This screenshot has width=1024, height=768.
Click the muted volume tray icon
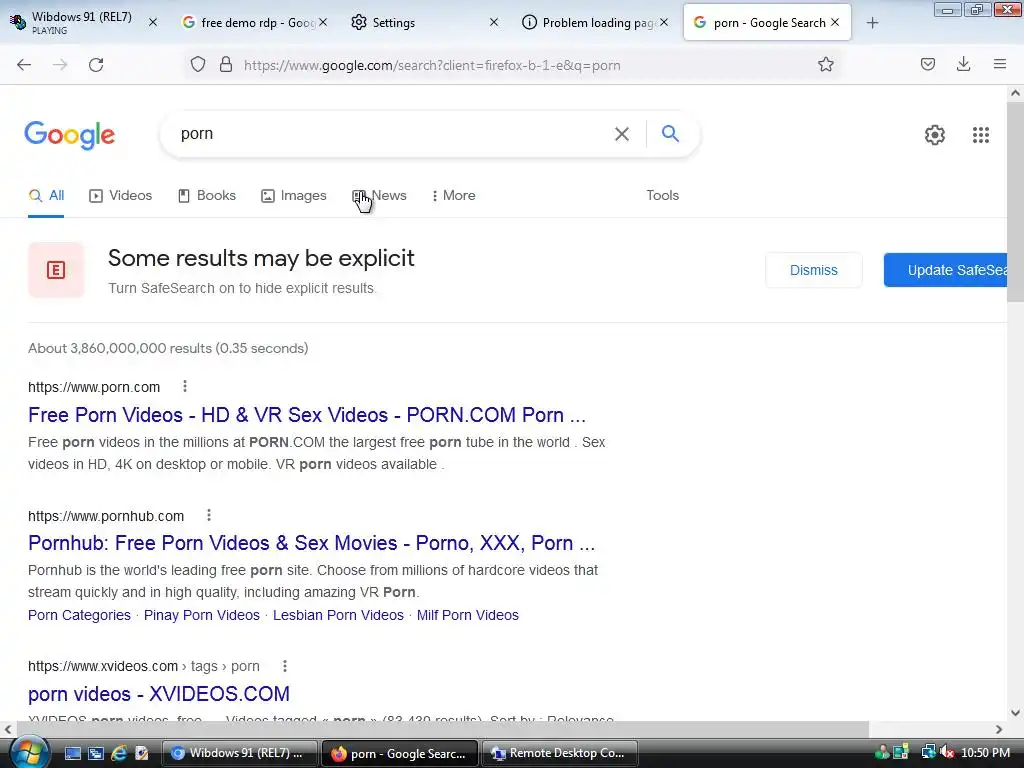click(x=946, y=753)
